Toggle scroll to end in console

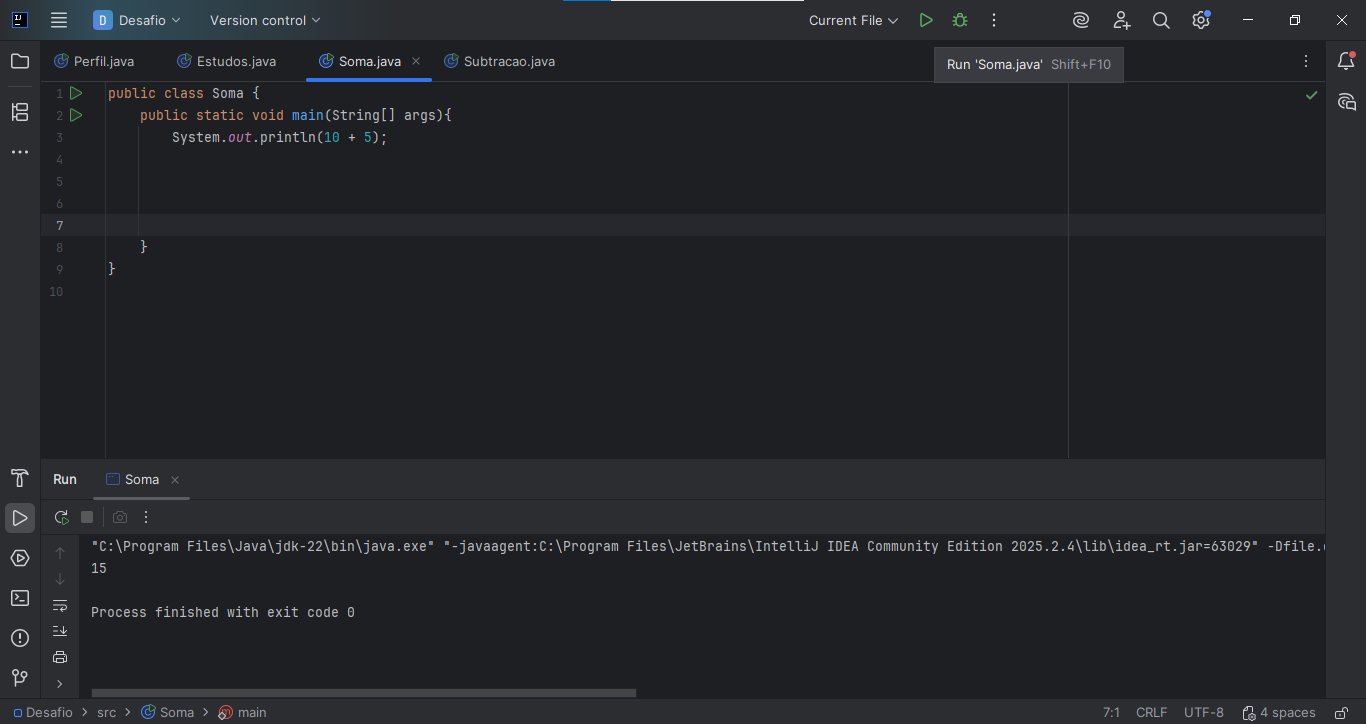click(60, 631)
